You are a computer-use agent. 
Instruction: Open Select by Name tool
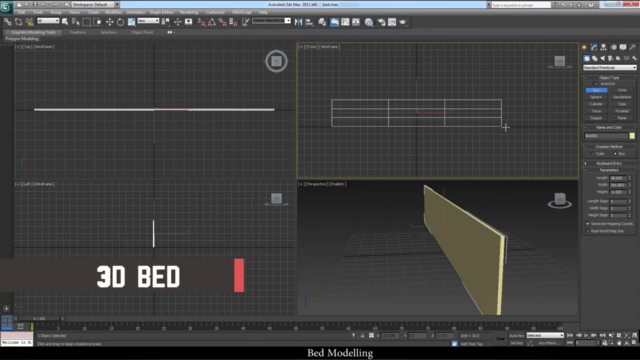point(76,22)
